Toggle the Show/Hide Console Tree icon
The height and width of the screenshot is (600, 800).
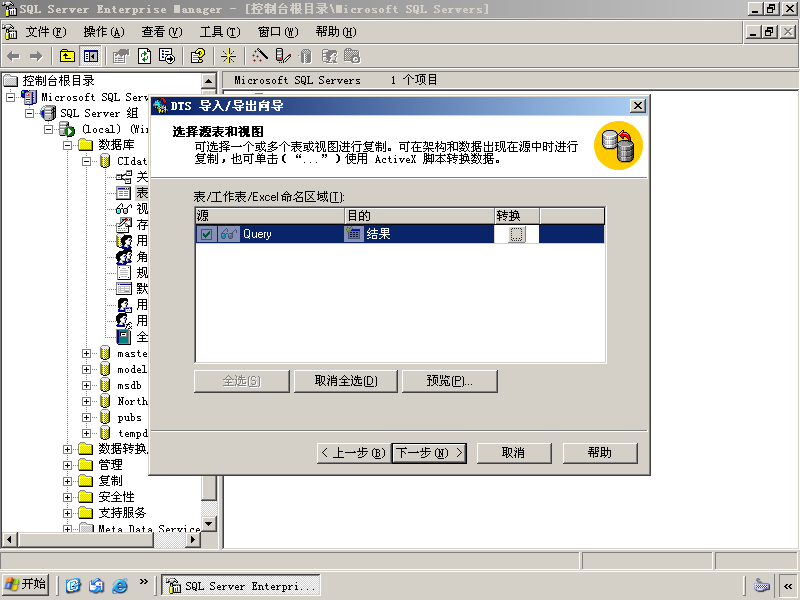[x=91, y=56]
